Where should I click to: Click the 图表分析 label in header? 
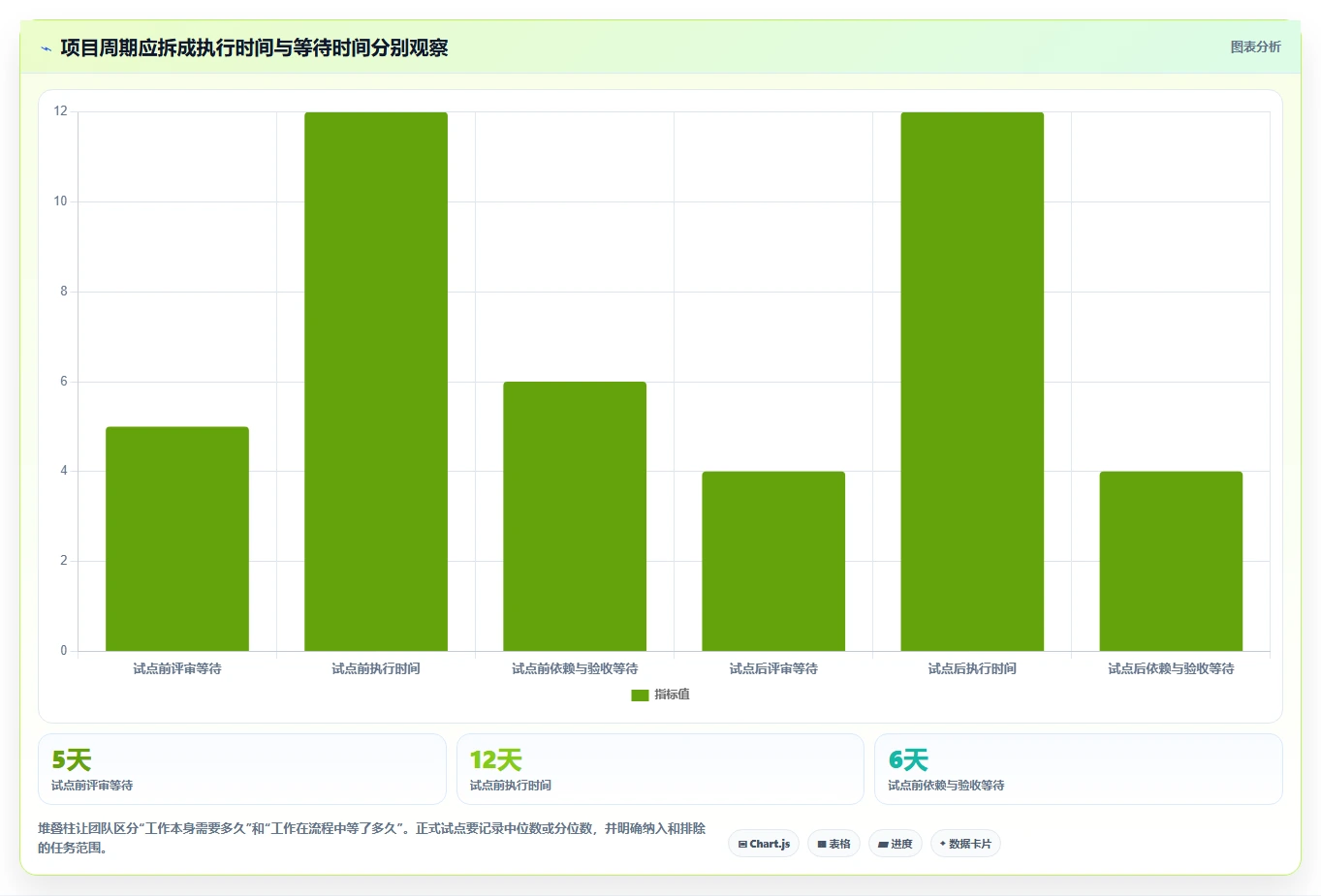(x=1255, y=46)
